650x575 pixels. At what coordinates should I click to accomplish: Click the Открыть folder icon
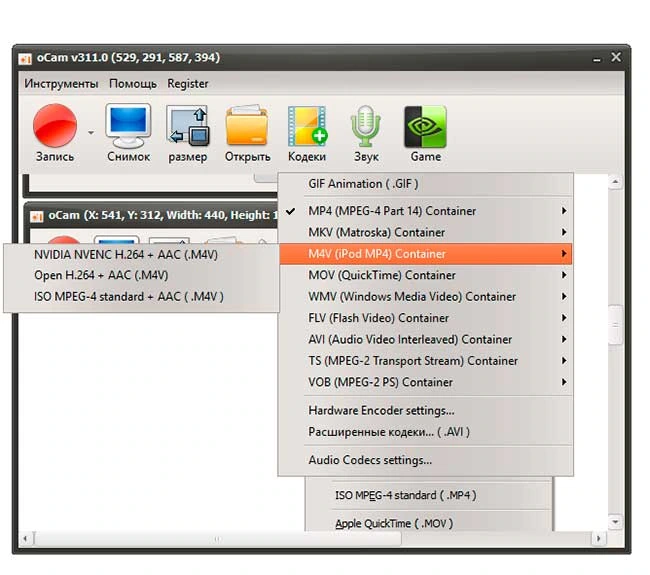(247, 126)
